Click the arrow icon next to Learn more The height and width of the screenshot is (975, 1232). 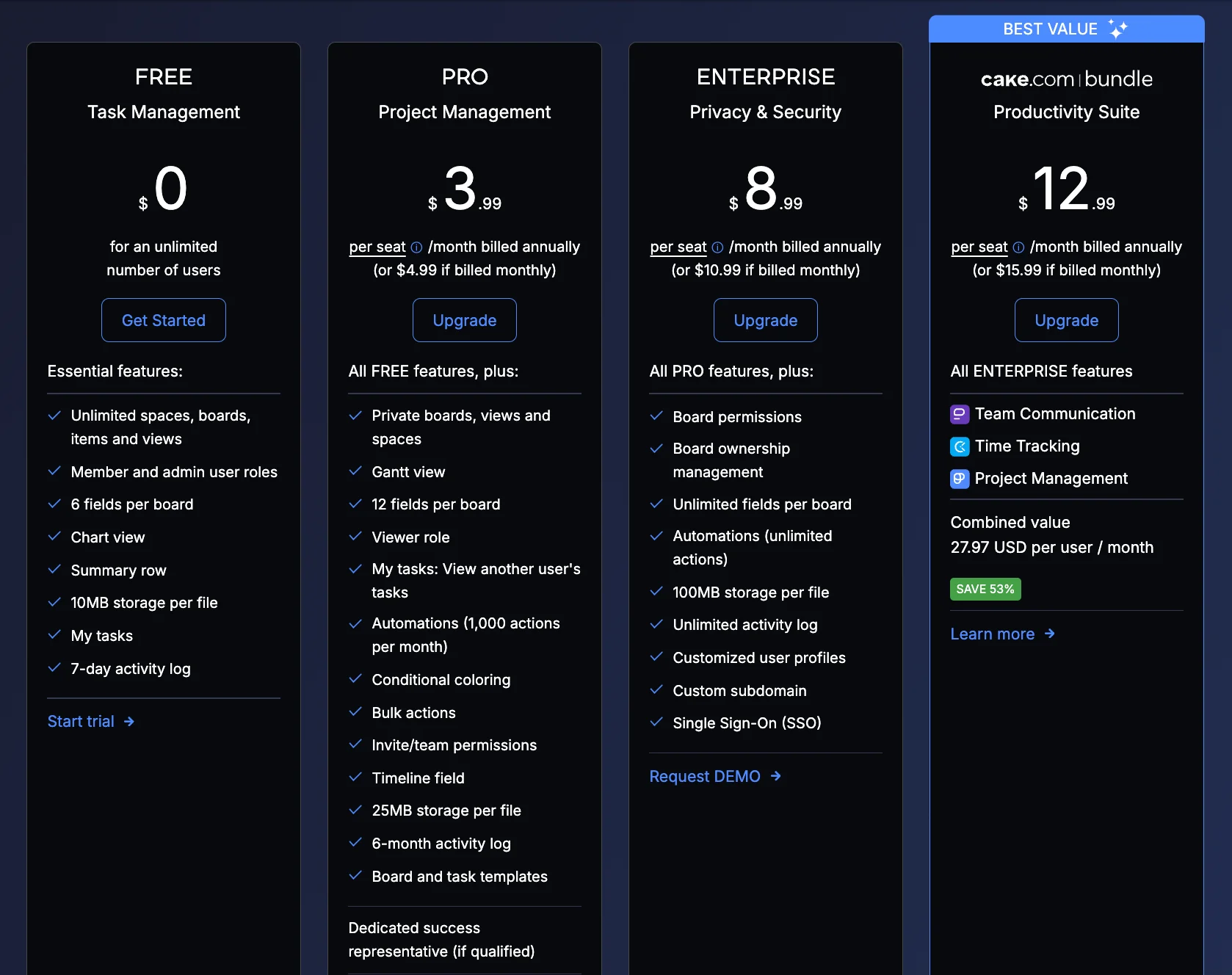(1049, 634)
